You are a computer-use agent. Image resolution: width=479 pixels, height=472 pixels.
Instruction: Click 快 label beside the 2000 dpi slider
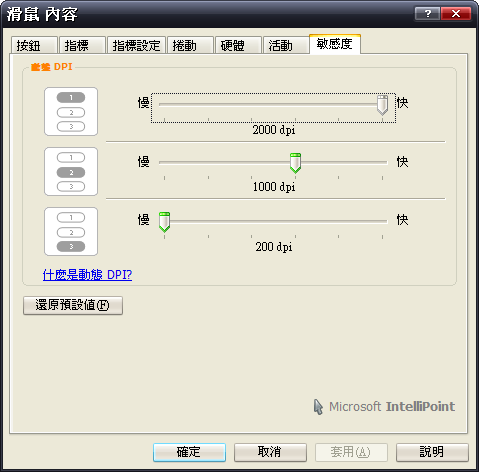point(402,103)
